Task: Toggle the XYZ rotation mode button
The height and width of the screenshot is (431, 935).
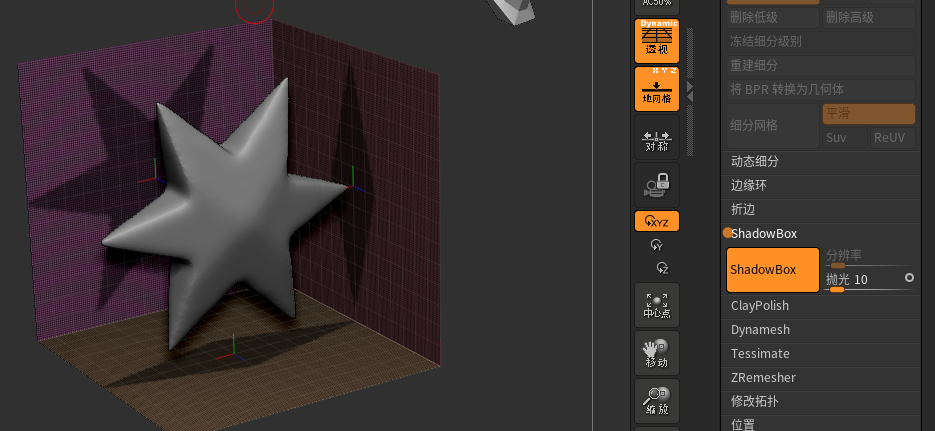Action: pos(657,221)
